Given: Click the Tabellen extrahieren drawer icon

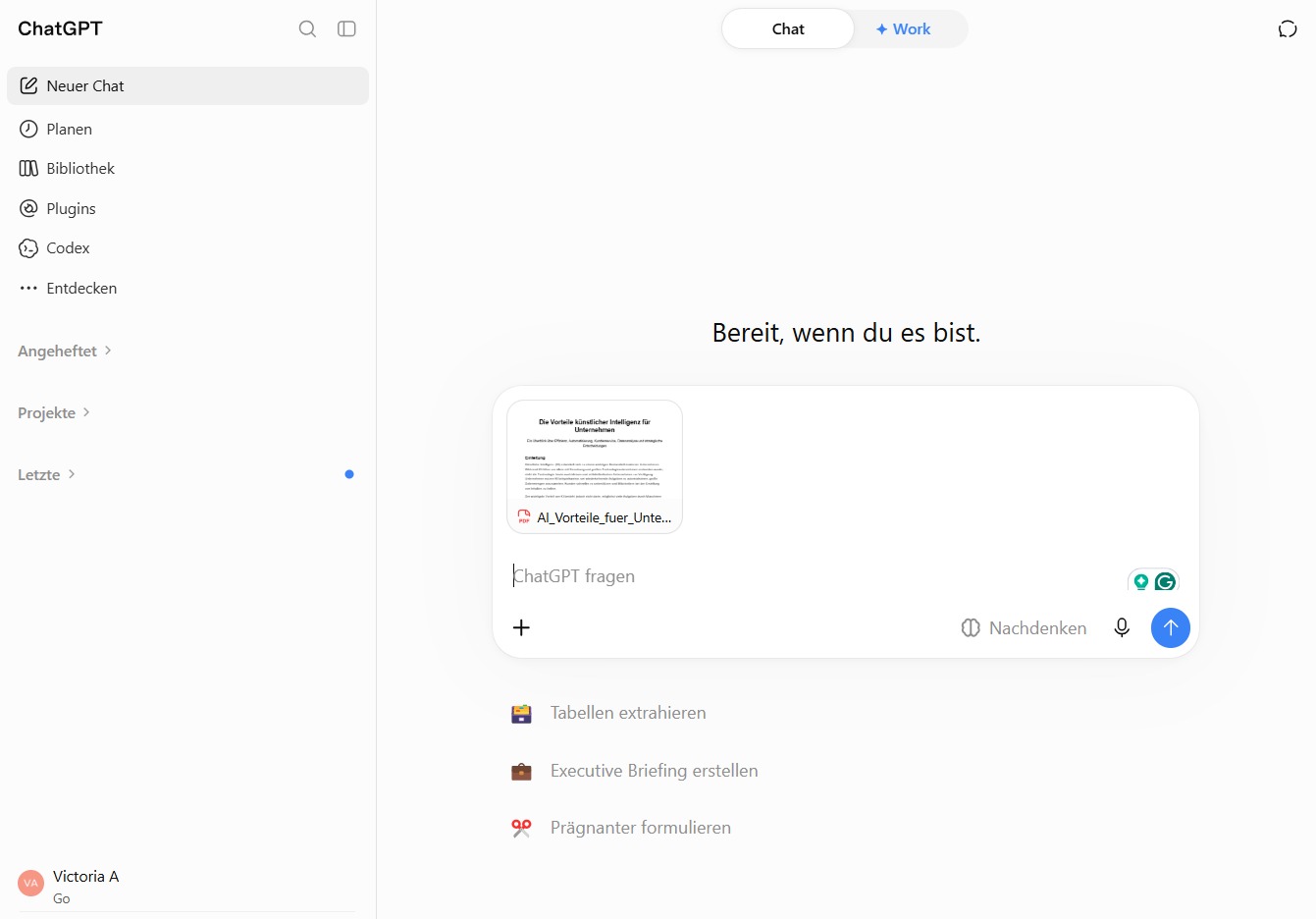Looking at the screenshot, I should (521, 714).
